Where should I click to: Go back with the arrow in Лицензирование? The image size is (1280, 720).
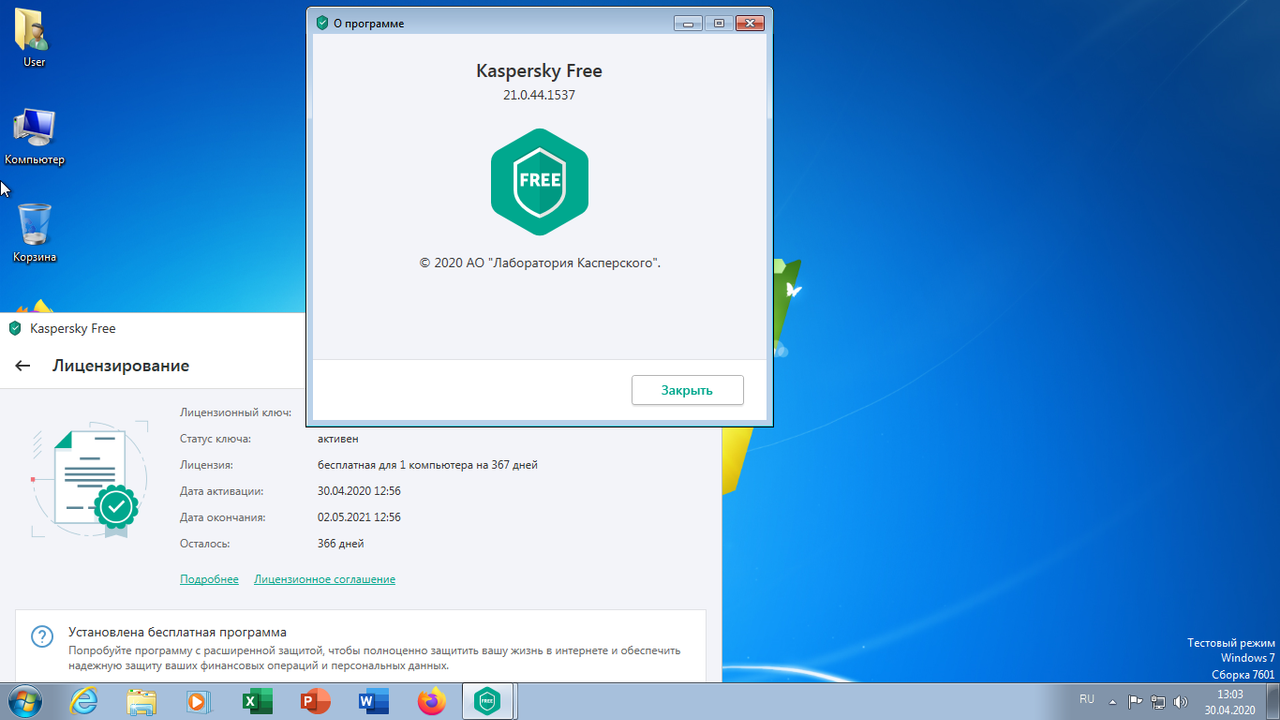[23, 366]
